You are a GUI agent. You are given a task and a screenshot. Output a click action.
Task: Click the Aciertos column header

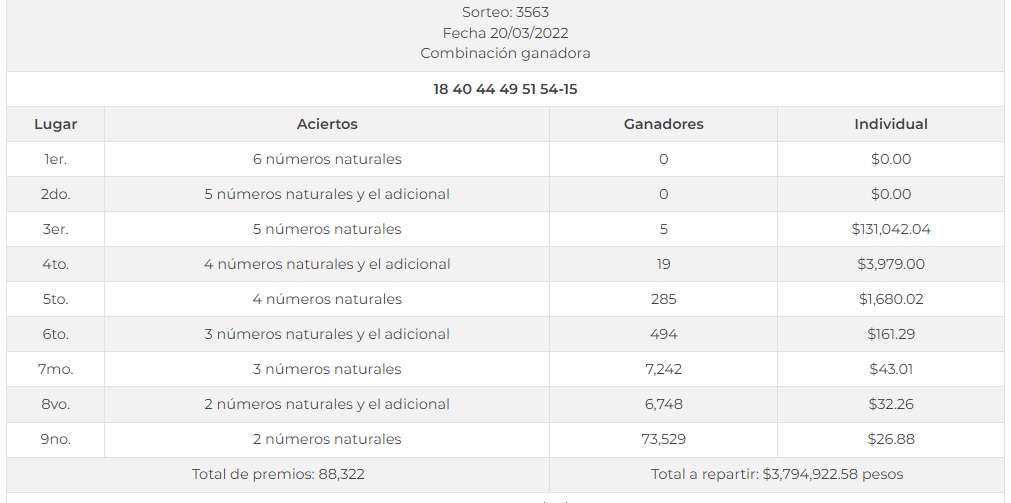[327, 124]
